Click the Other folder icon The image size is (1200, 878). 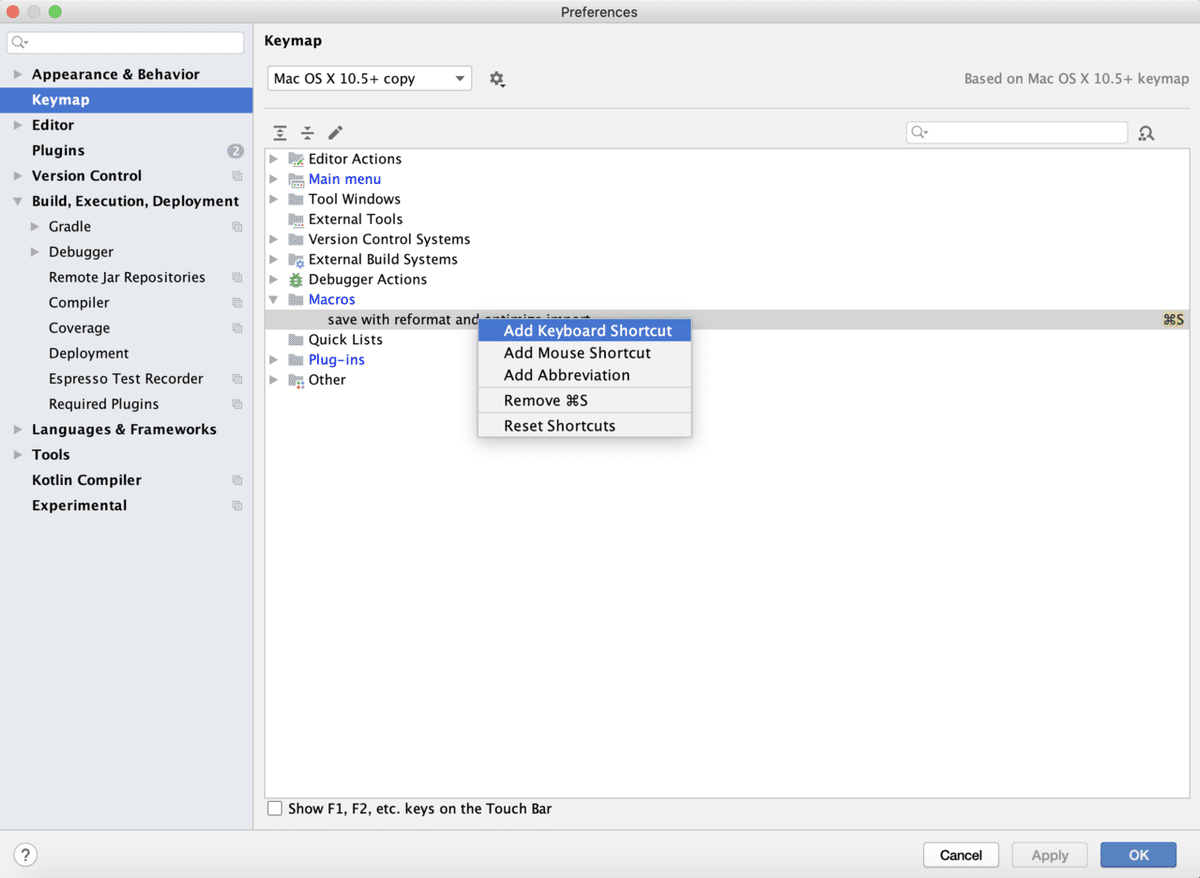coord(296,379)
